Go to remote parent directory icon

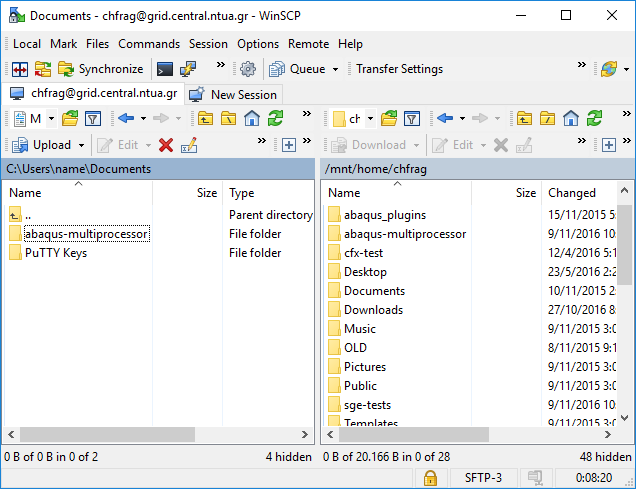(x=524, y=119)
